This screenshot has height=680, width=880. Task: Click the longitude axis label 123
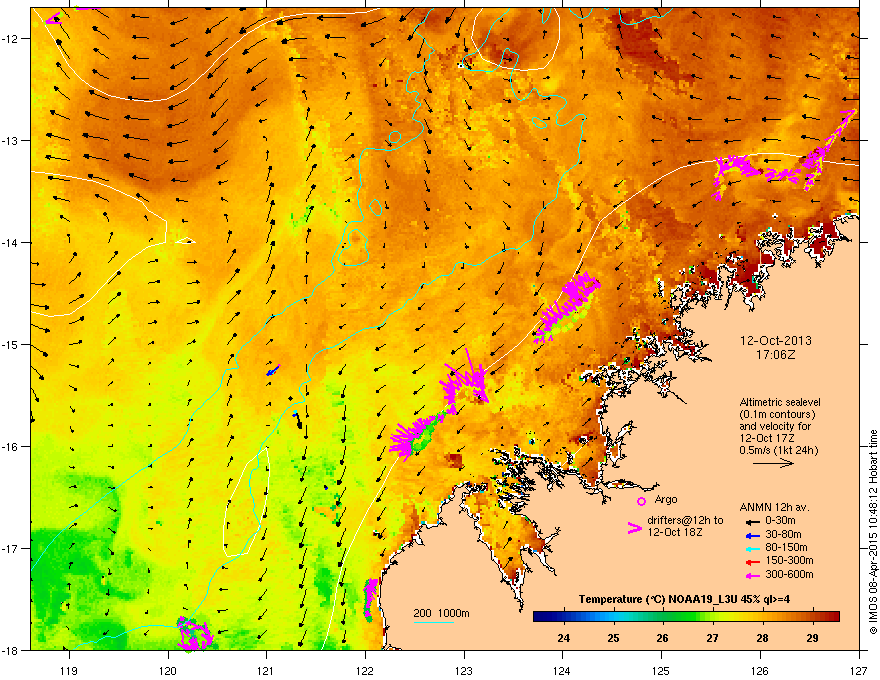point(464,670)
